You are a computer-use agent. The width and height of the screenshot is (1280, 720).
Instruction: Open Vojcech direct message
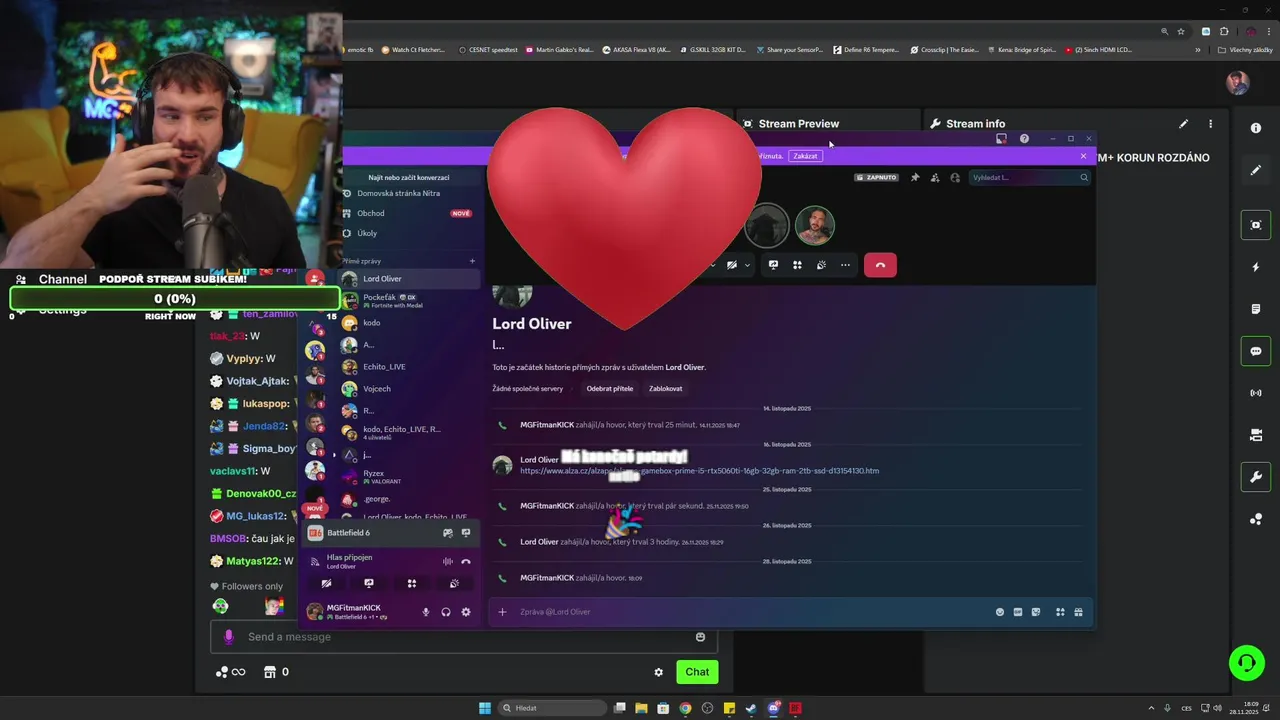pyautogui.click(x=410, y=389)
